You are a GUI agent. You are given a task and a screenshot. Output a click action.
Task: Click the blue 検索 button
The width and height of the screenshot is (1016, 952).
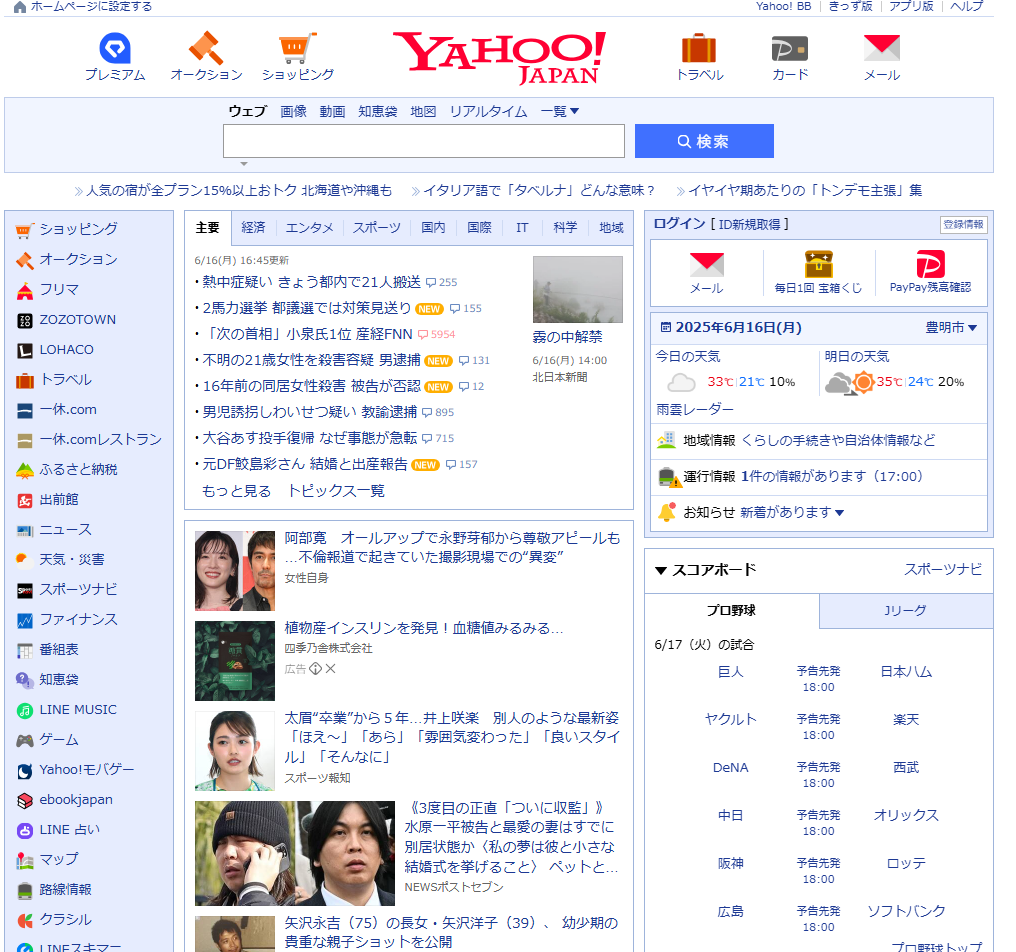[x=704, y=141]
